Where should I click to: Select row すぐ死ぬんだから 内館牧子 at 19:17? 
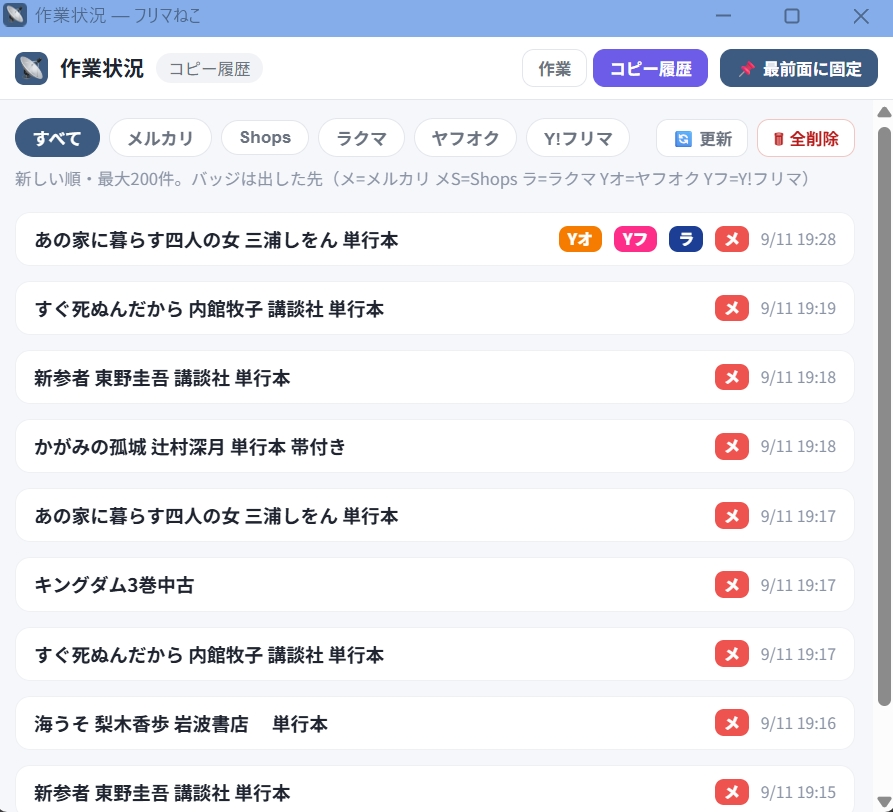(435, 654)
